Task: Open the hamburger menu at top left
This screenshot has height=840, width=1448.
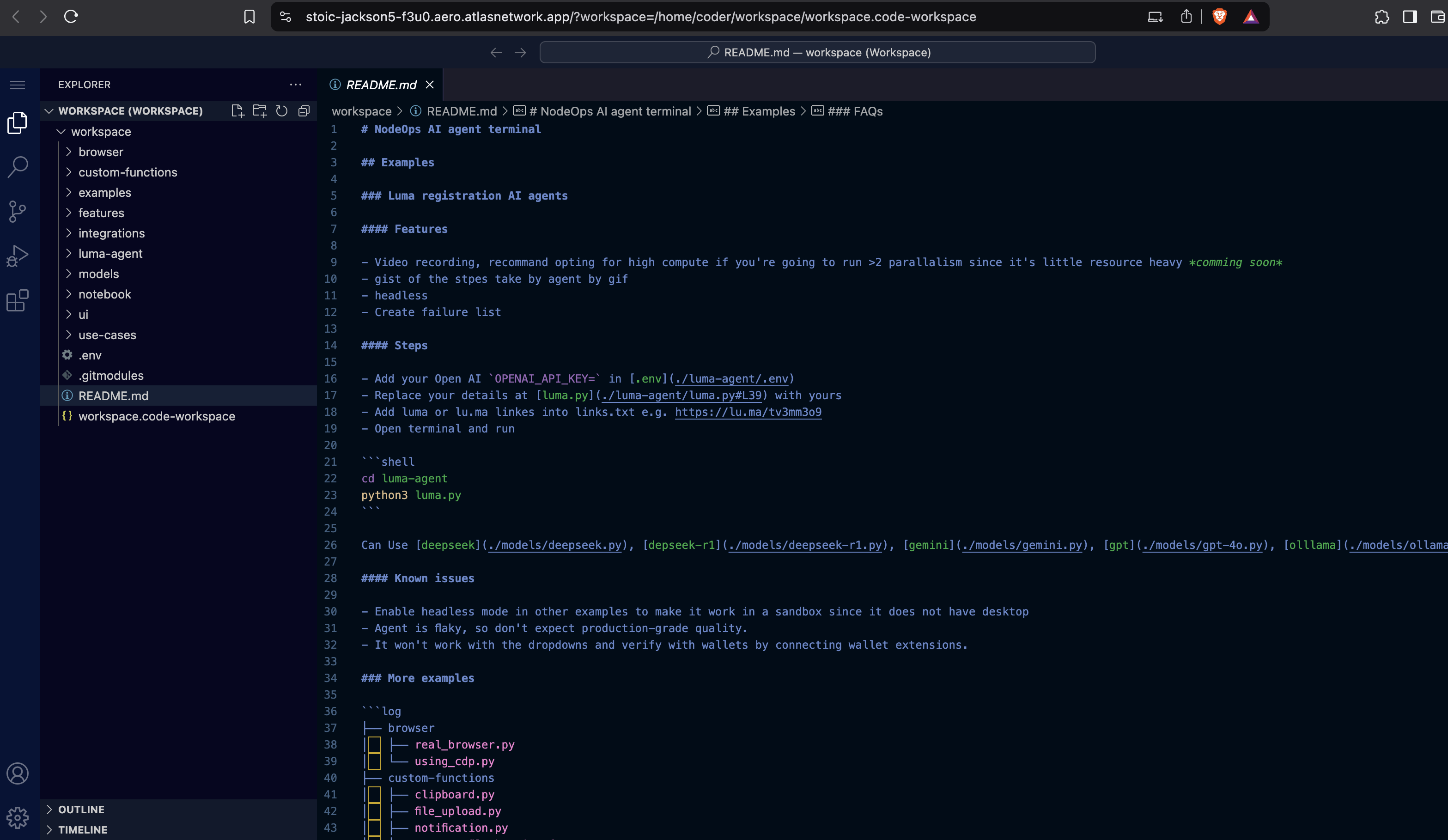Action: [17, 85]
